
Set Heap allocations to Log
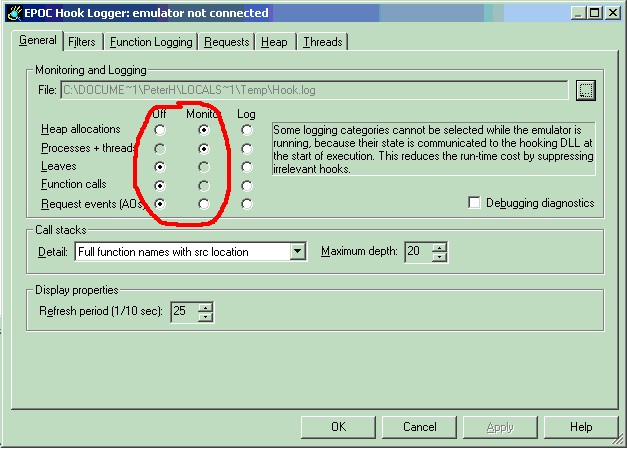247,130
